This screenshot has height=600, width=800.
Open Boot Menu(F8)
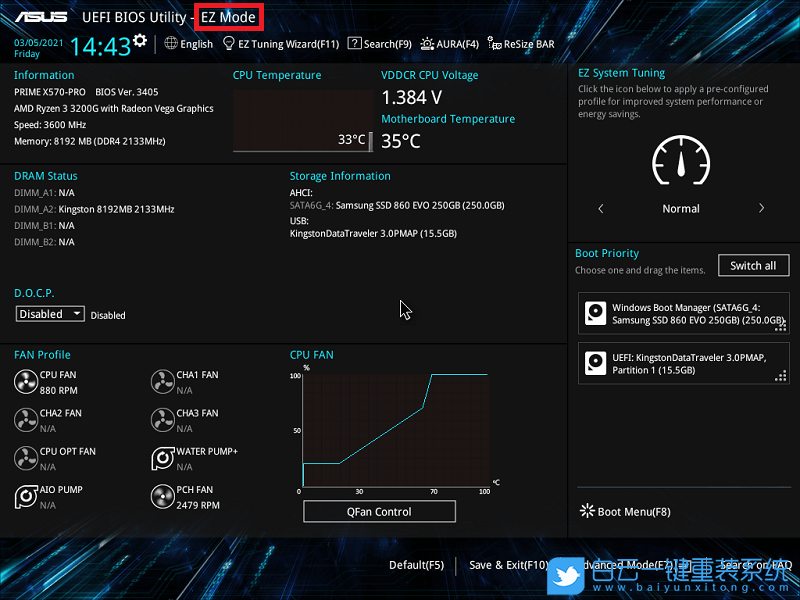[626, 512]
